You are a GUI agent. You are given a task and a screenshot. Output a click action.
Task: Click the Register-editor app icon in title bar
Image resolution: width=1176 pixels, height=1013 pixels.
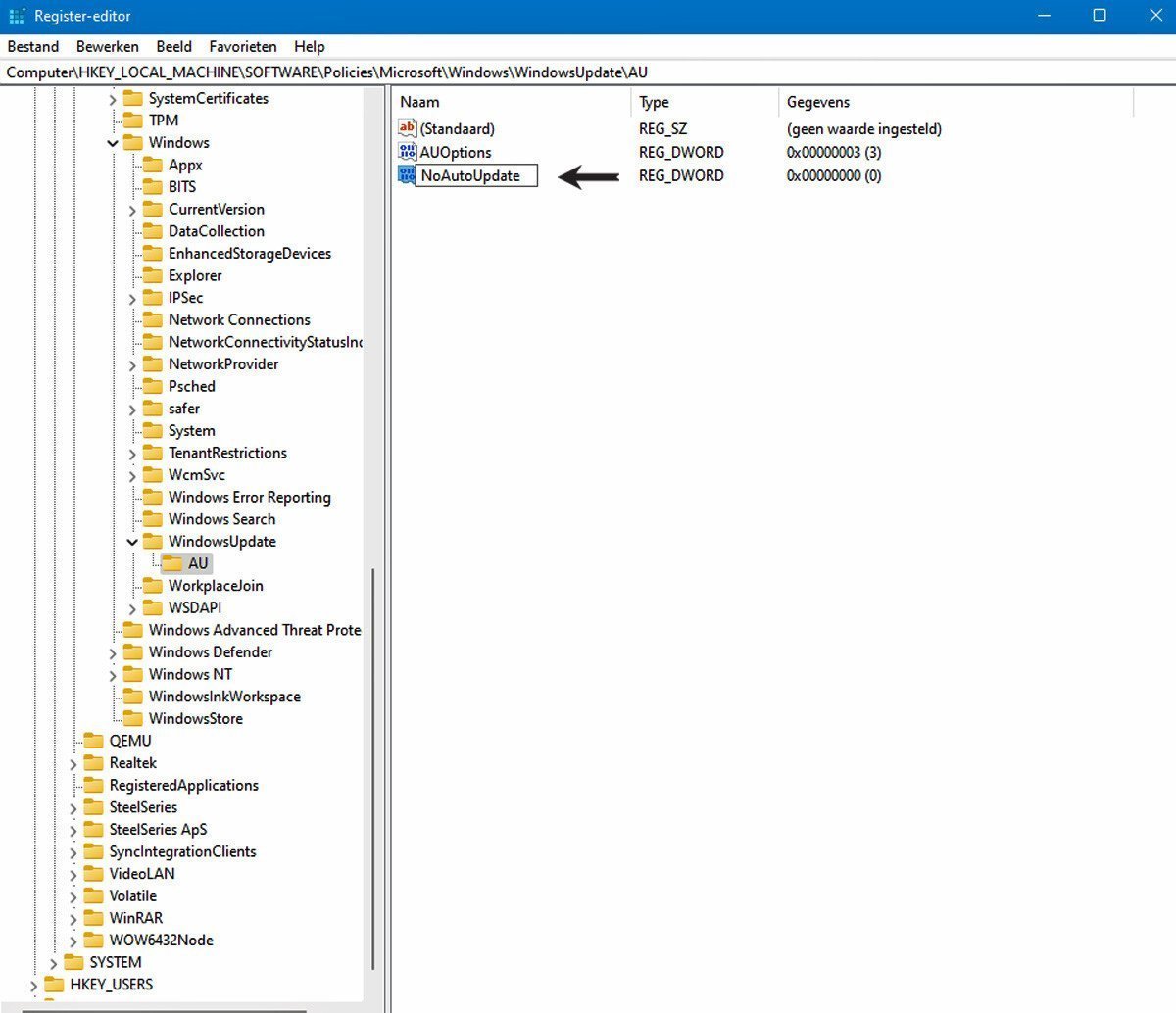pyautogui.click(x=17, y=16)
